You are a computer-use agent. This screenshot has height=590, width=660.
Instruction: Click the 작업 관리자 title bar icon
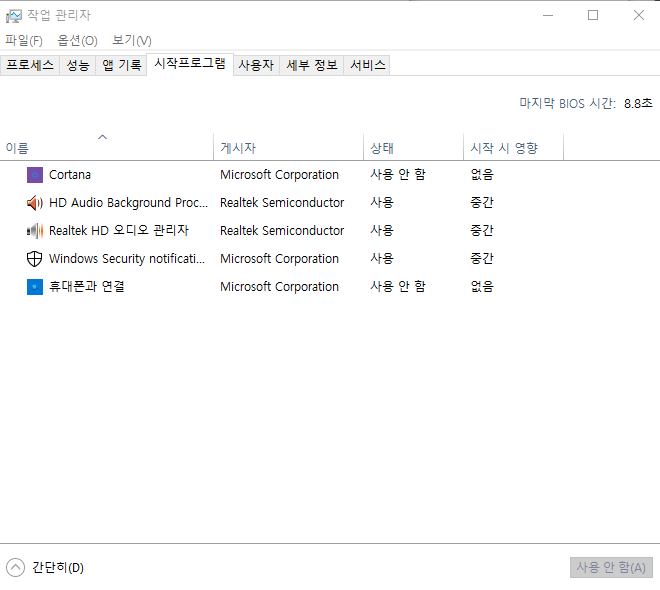[x=13, y=16]
